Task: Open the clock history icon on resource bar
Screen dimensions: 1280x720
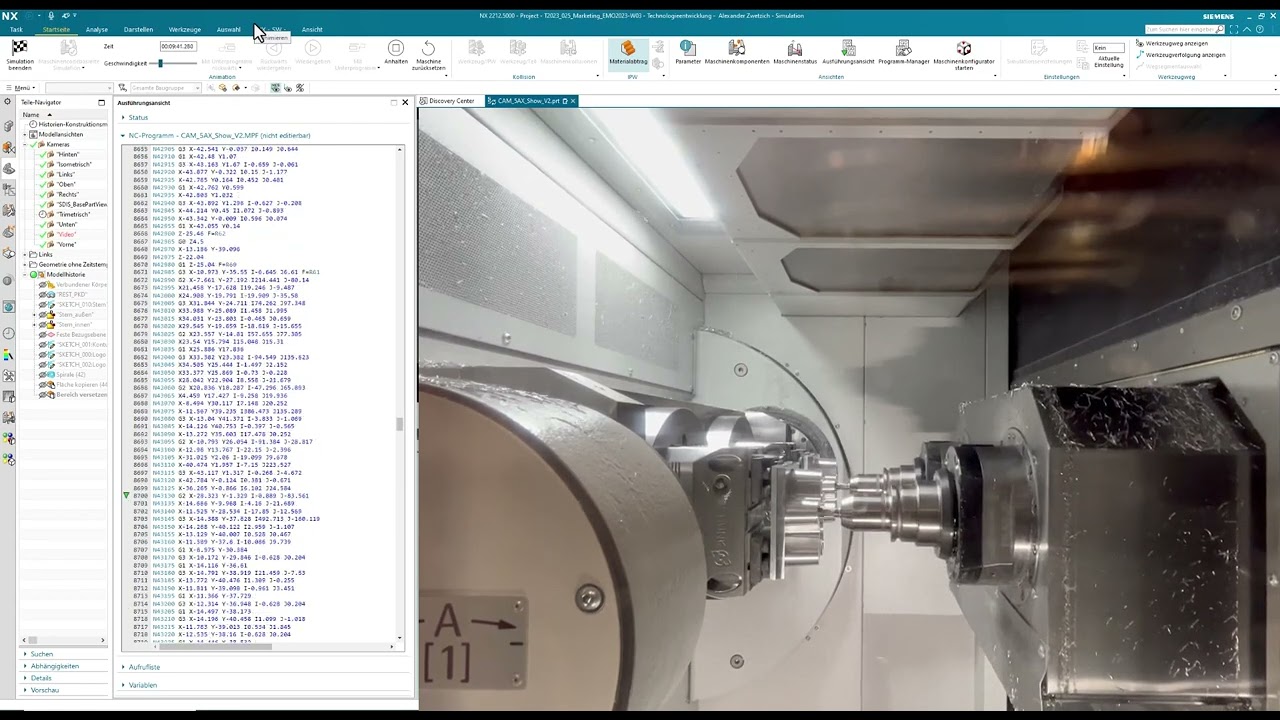Action: click(9, 333)
